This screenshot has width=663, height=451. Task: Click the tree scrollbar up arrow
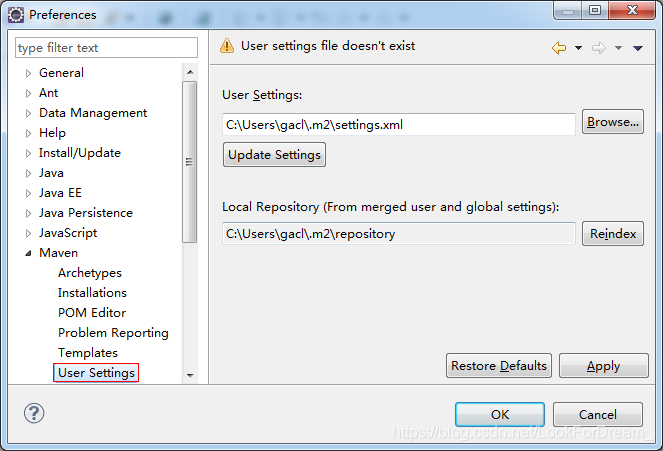click(190, 72)
